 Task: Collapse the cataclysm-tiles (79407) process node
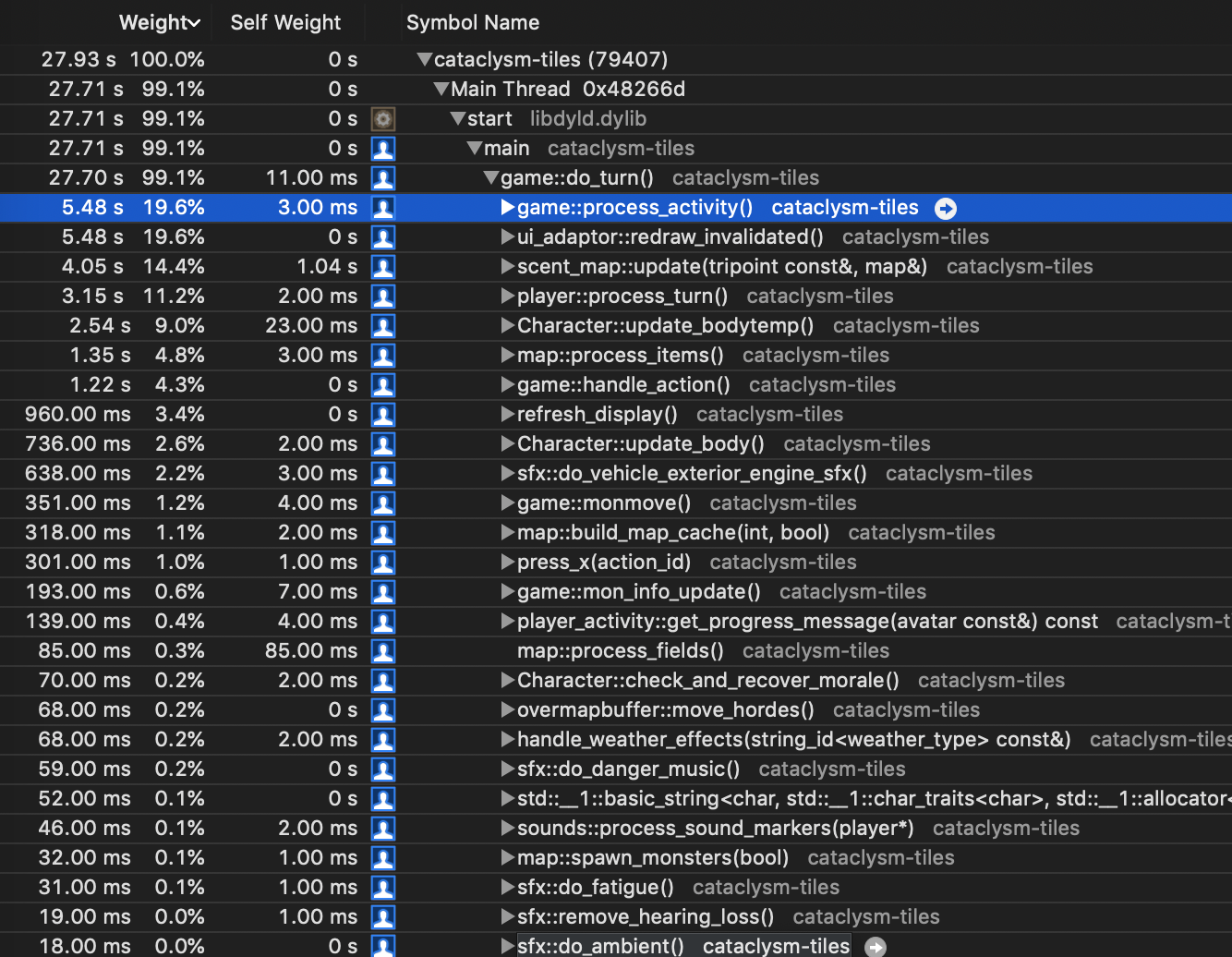click(425, 60)
